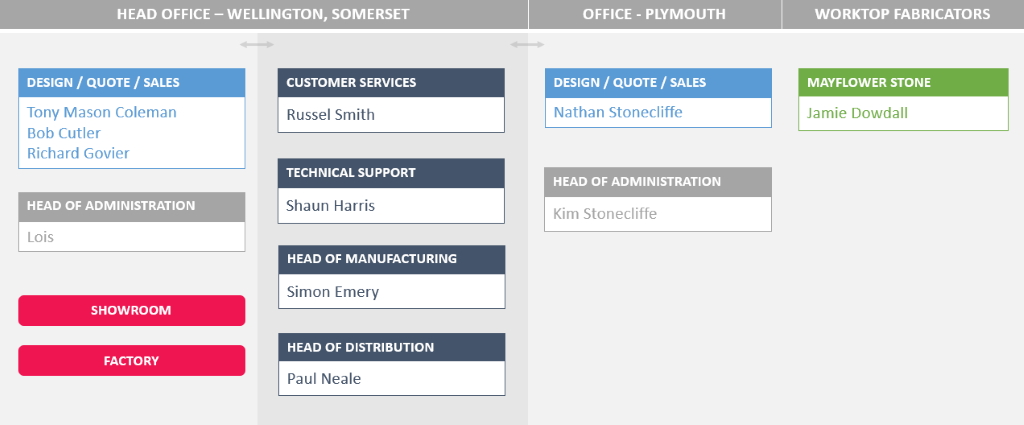Click Nathan Stonecliffe name link
Screen dimensions: 1024x425
click(x=618, y=112)
